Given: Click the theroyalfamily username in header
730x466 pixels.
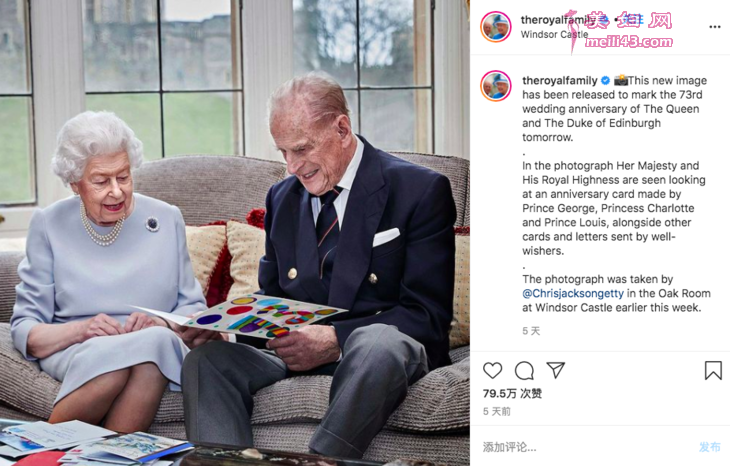Looking at the screenshot, I should 558,20.
